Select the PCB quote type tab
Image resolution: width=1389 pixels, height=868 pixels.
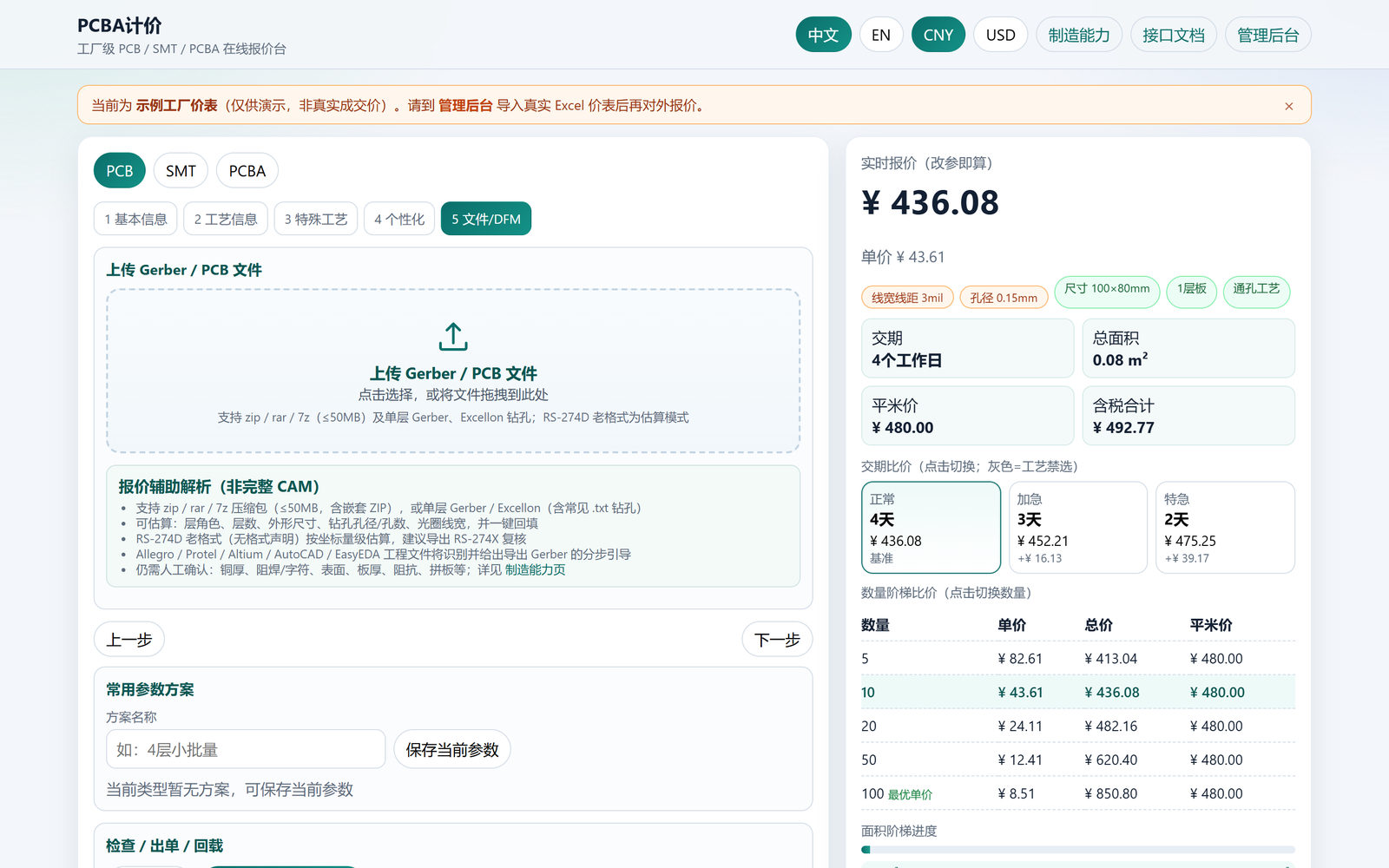point(120,171)
